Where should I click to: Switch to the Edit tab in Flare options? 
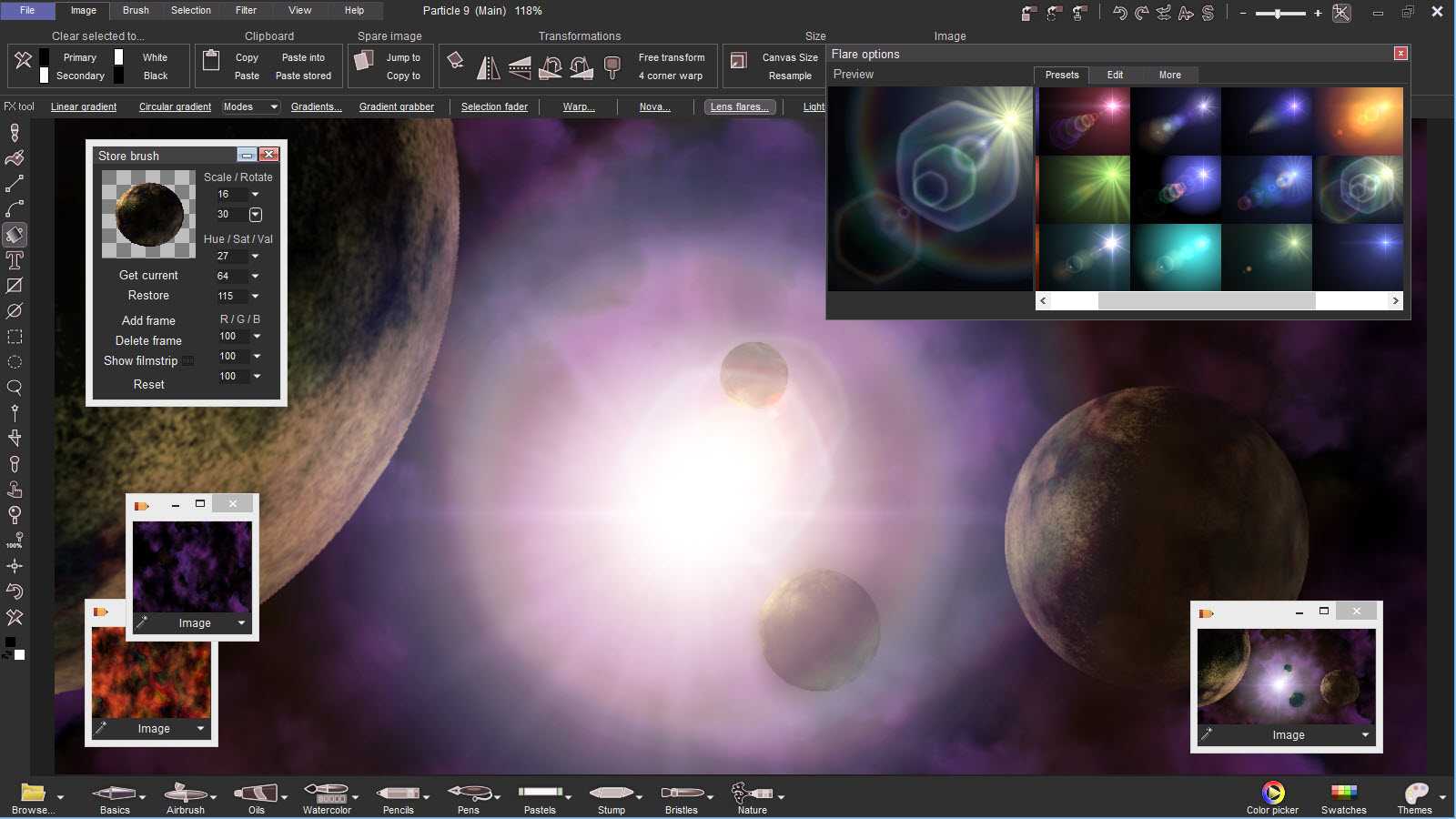(1115, 76)
